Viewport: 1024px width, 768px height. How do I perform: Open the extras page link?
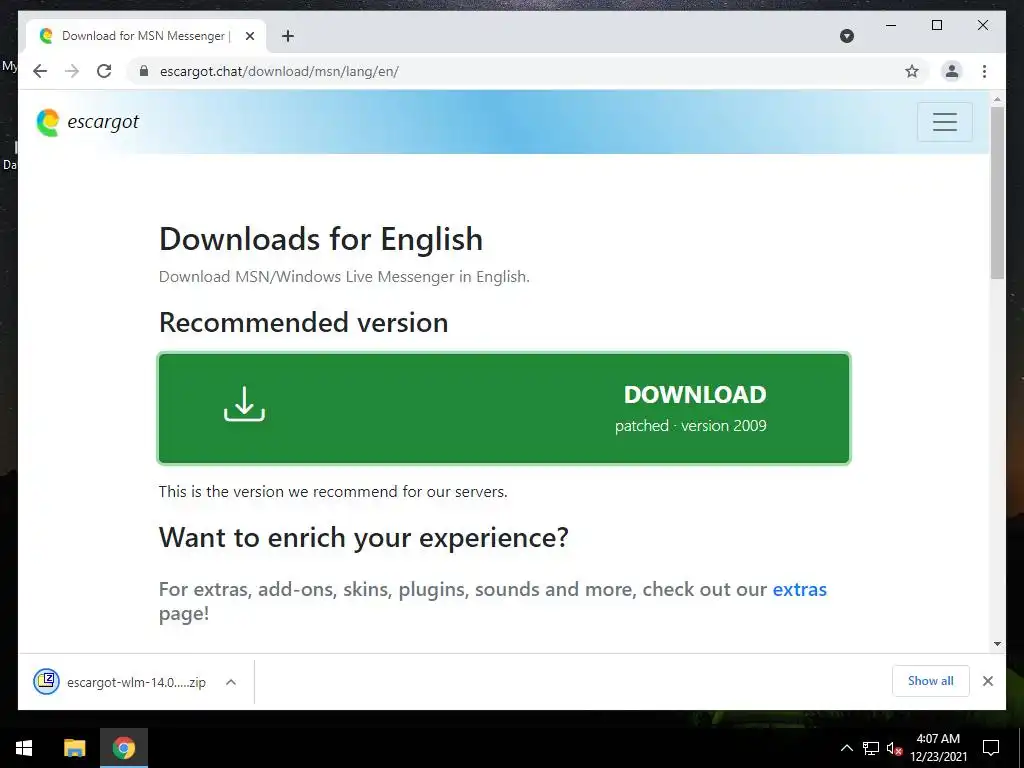coord(799,589)
